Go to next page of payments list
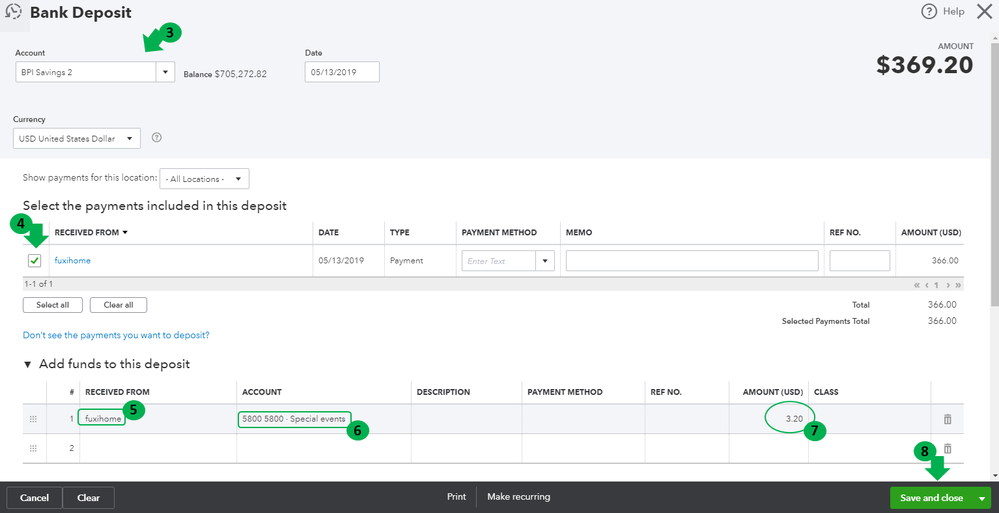 point(948,285)
